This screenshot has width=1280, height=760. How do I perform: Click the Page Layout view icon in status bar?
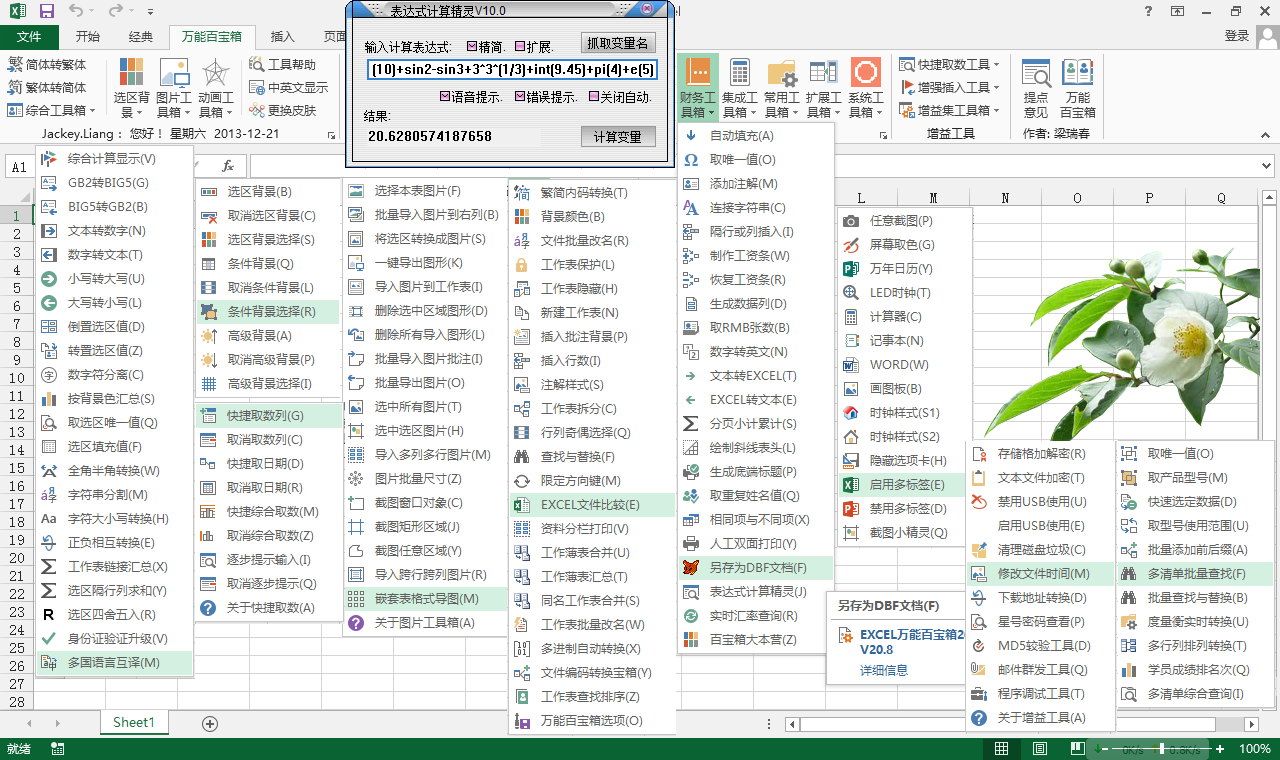(x=1040, y=748)
